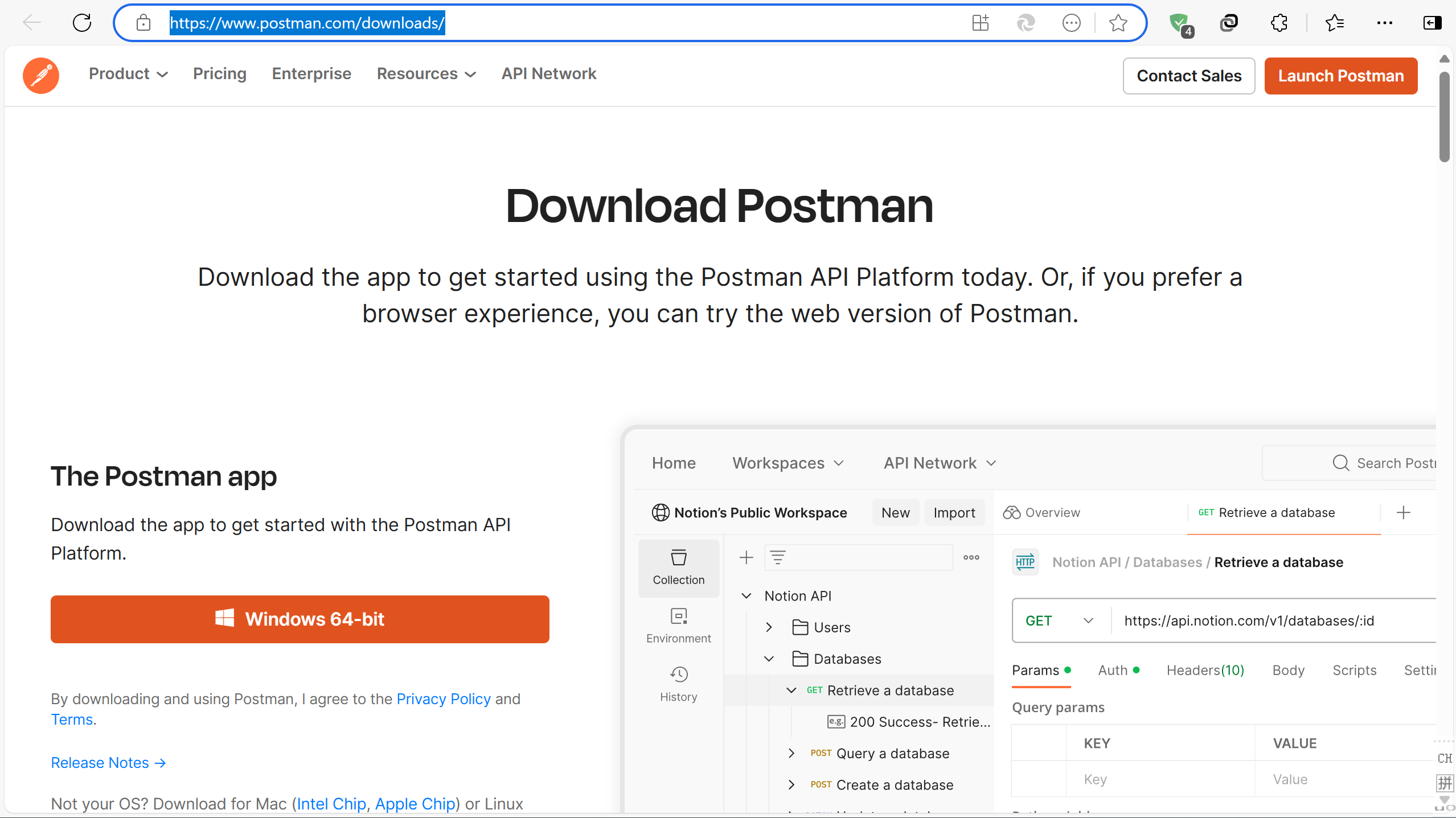Open the Scripts tab
1456x818 pixels.
(1354, 670)
